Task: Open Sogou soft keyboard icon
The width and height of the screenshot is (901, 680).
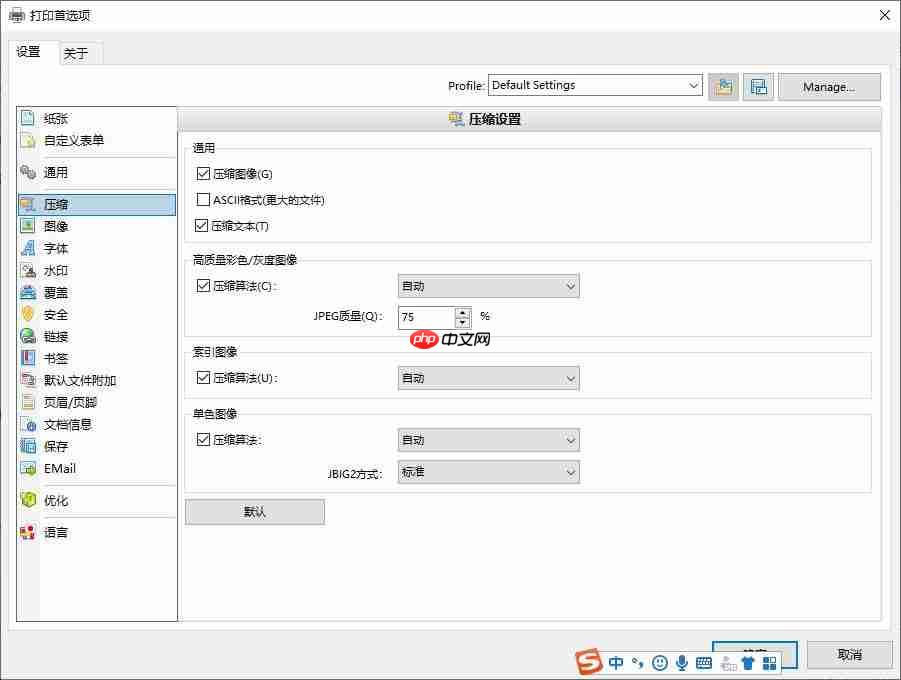Action: (703, 663)
